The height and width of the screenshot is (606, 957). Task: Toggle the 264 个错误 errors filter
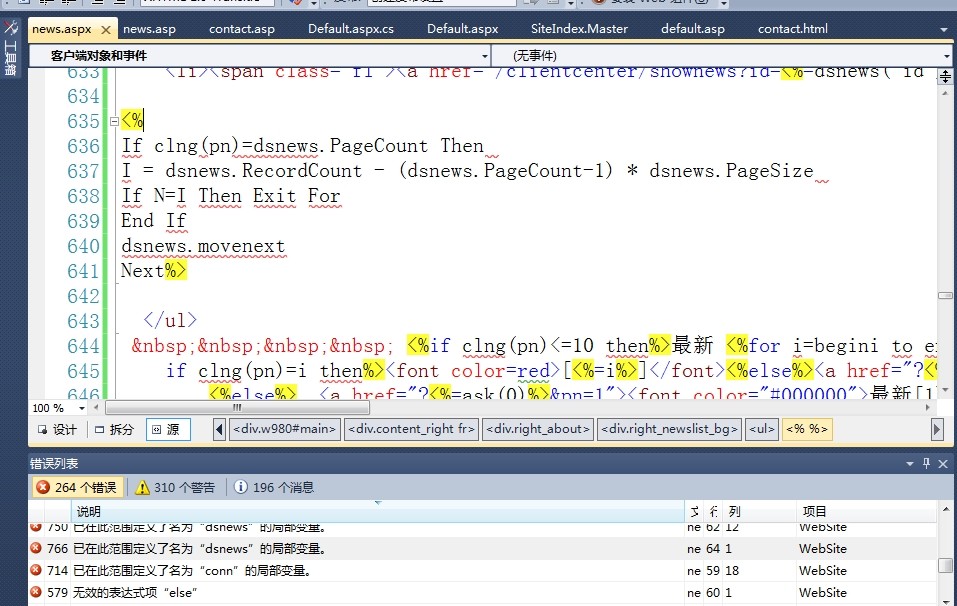point(78,487)
